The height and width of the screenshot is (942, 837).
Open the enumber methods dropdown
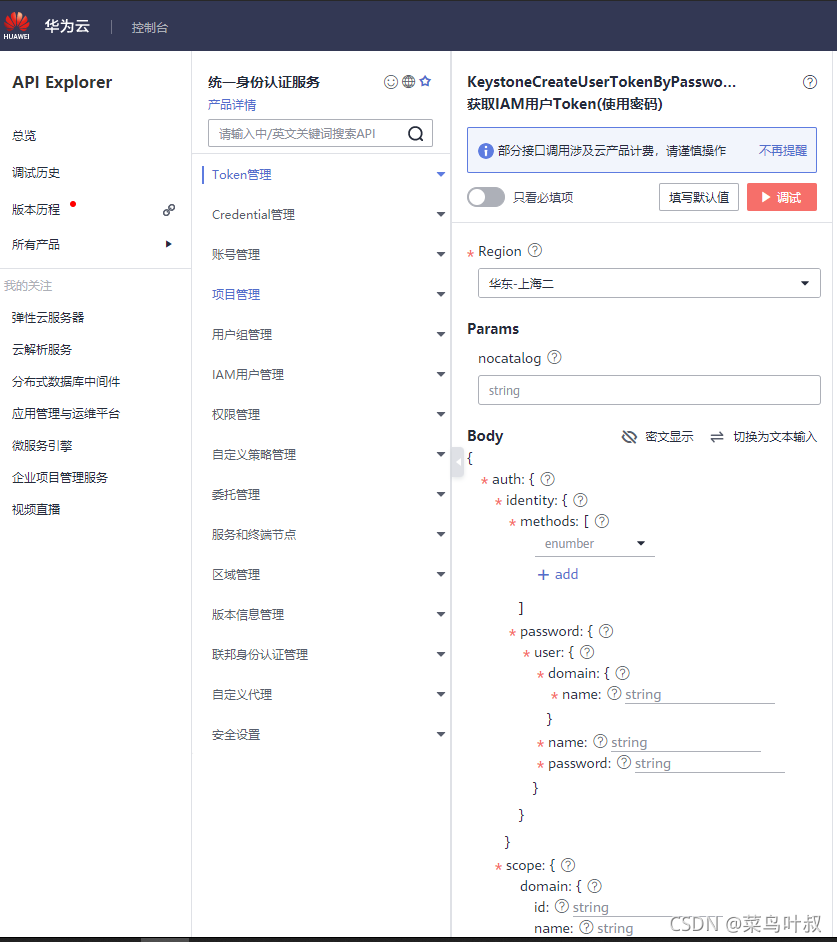[594, 544]
